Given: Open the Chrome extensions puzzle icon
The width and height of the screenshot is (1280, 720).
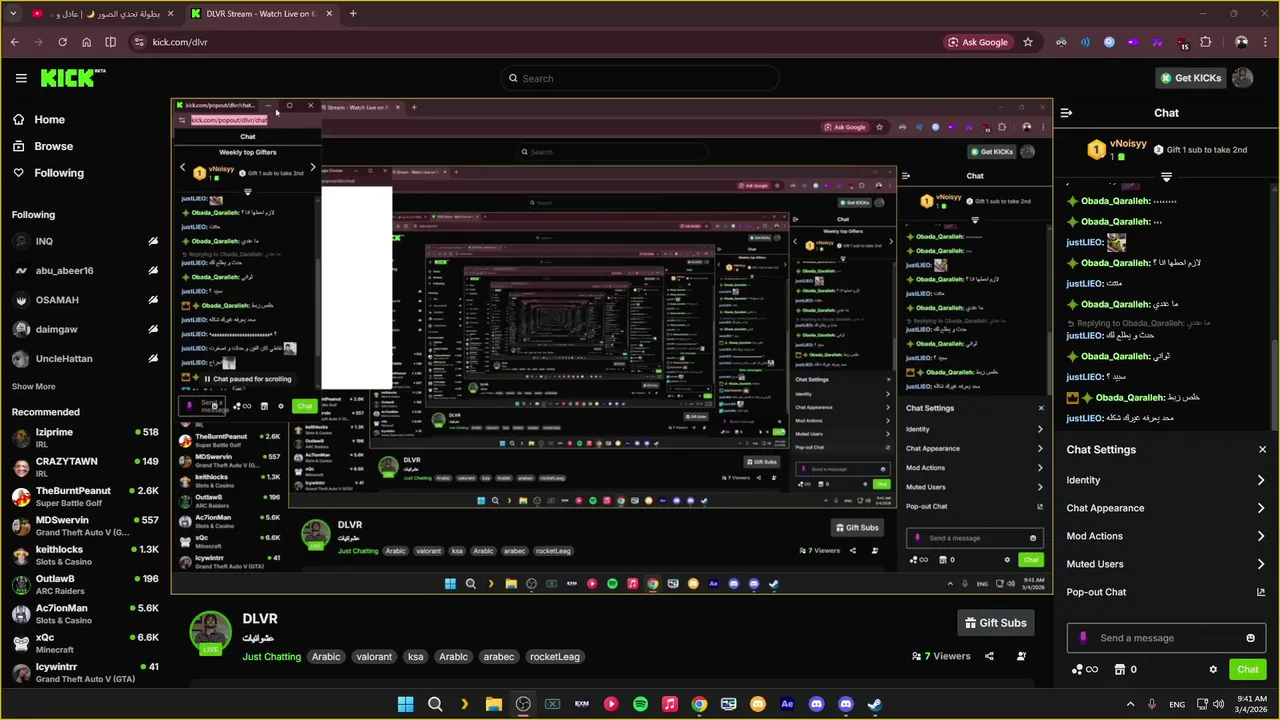Looking at the screenshot, I should [1205, 42].
